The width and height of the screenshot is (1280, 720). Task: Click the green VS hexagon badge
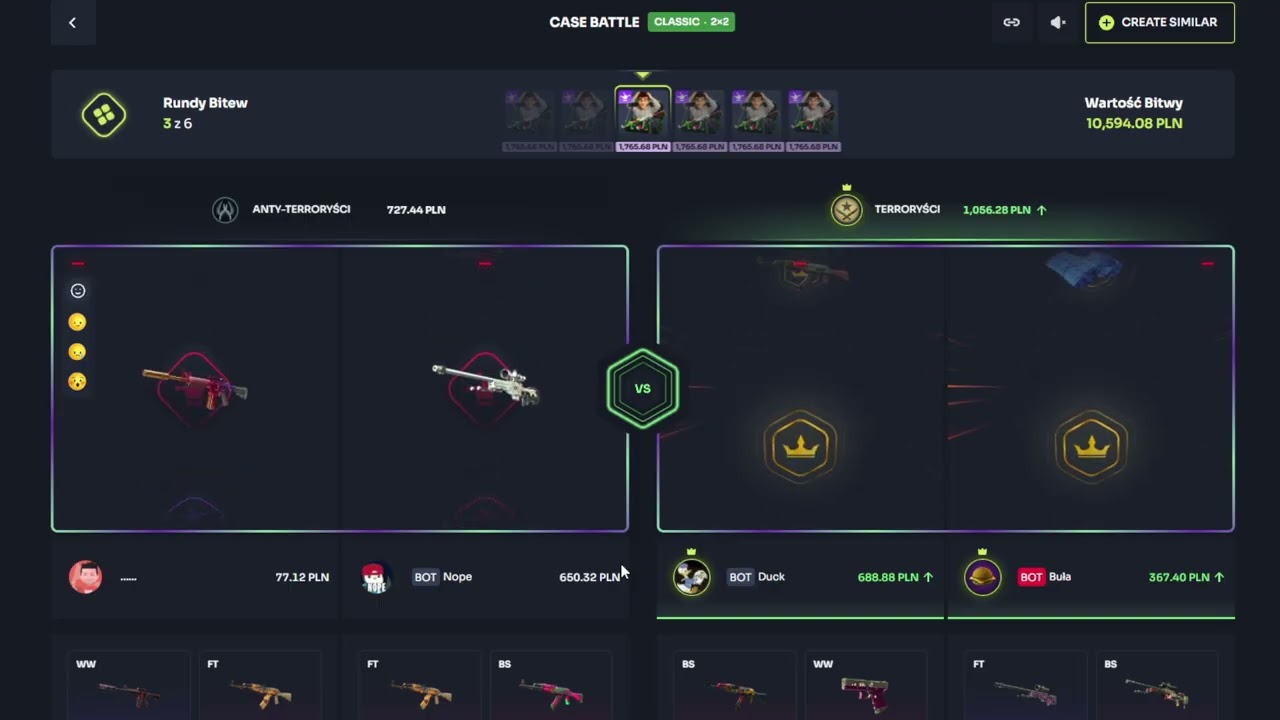pyautogui.click(x=643, y=389)
